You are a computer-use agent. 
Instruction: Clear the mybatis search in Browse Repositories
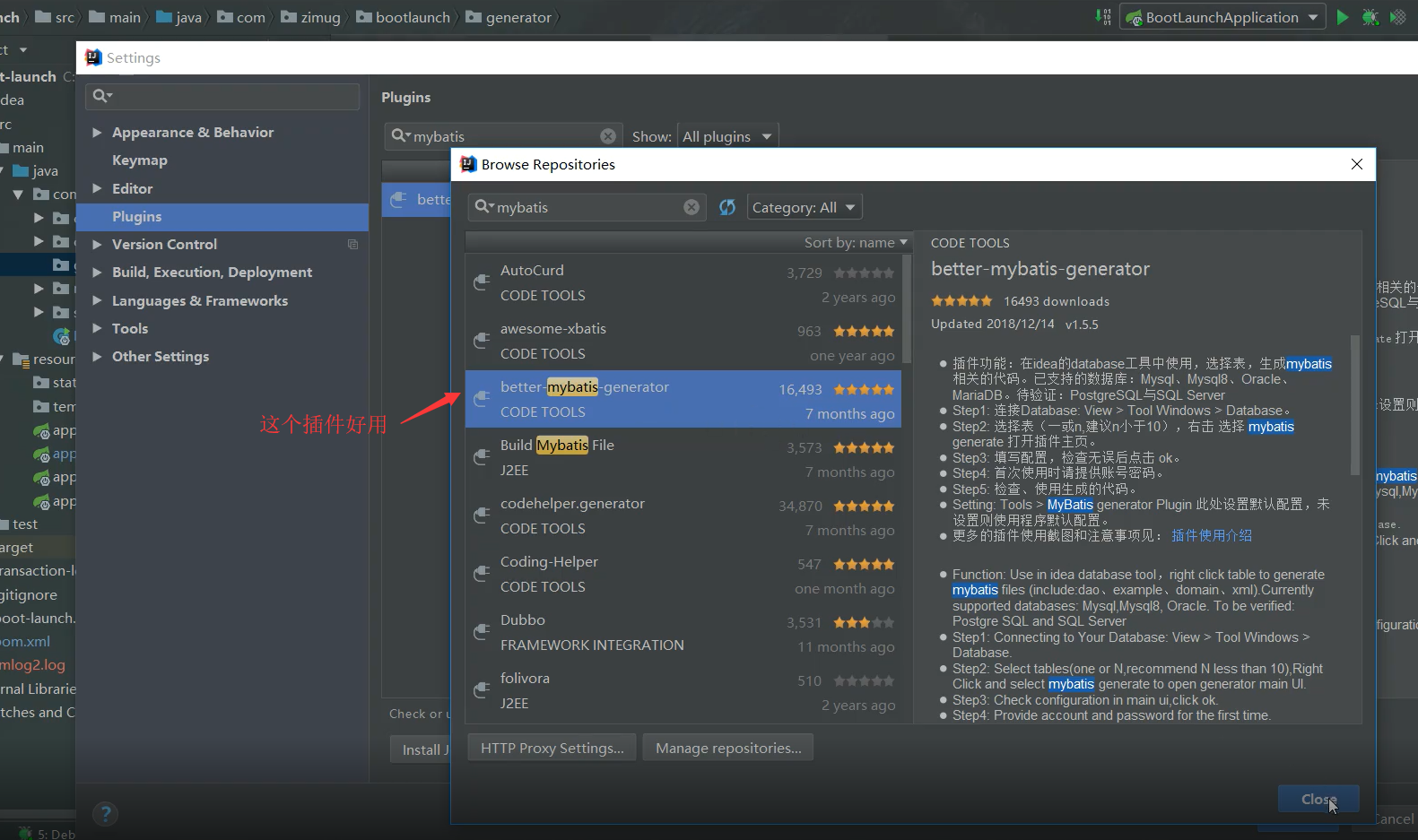click(692, 207)
